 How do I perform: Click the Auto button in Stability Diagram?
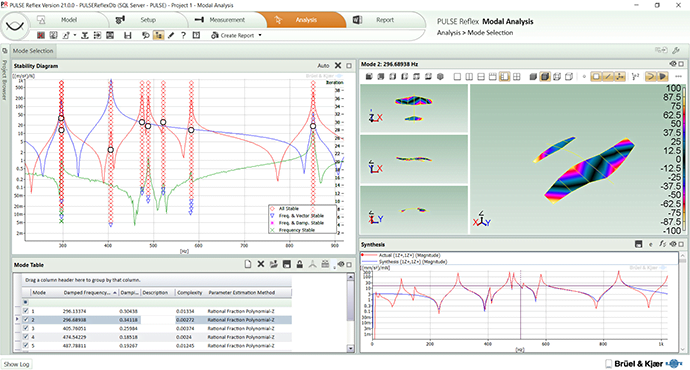323,66
